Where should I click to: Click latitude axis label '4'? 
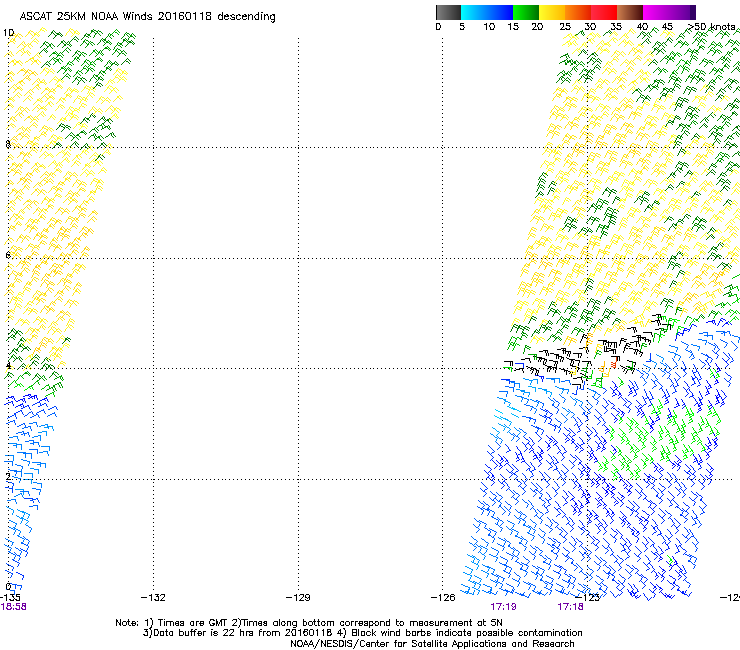[x=8, y=366]
